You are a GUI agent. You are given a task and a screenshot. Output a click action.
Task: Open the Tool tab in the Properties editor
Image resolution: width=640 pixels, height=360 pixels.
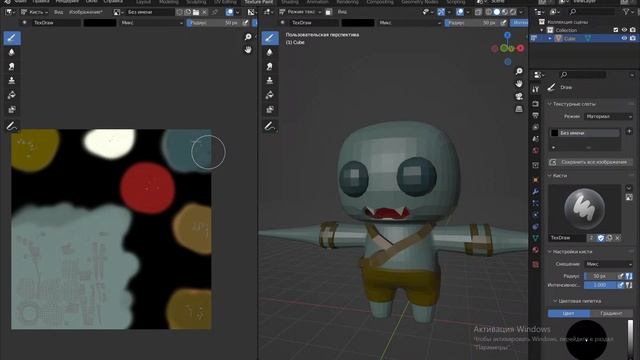(536, 89)
